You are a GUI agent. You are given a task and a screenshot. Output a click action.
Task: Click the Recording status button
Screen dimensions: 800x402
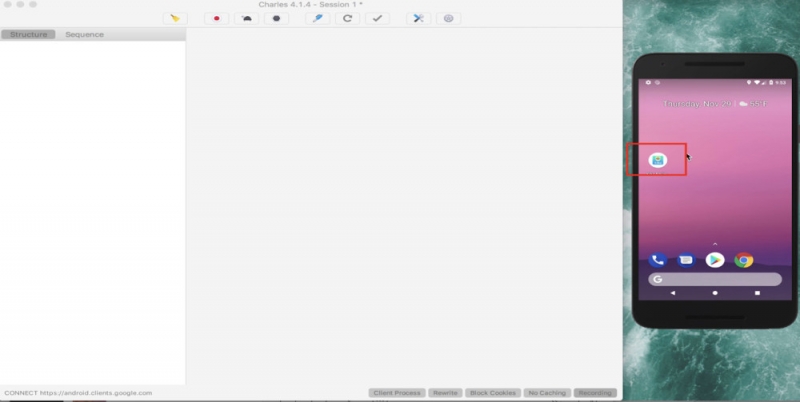[595, 393]
